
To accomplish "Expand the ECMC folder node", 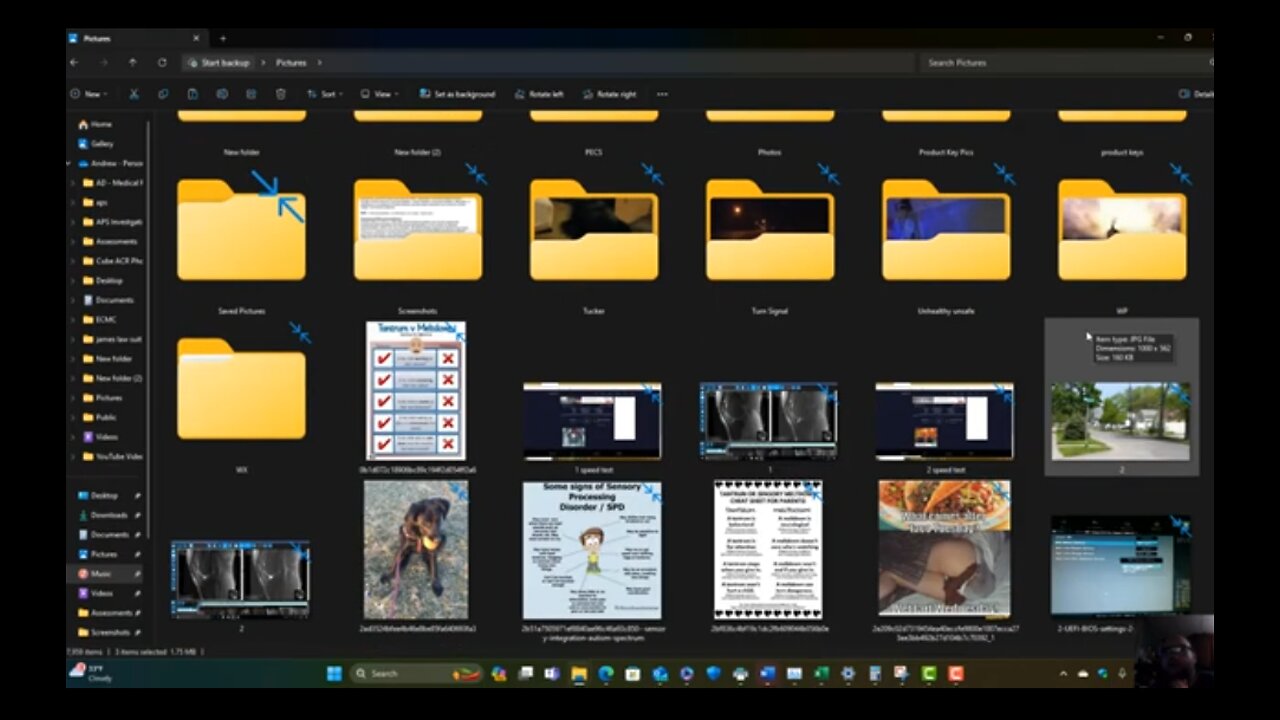I will pyautogui.click(x=75, y=319).
